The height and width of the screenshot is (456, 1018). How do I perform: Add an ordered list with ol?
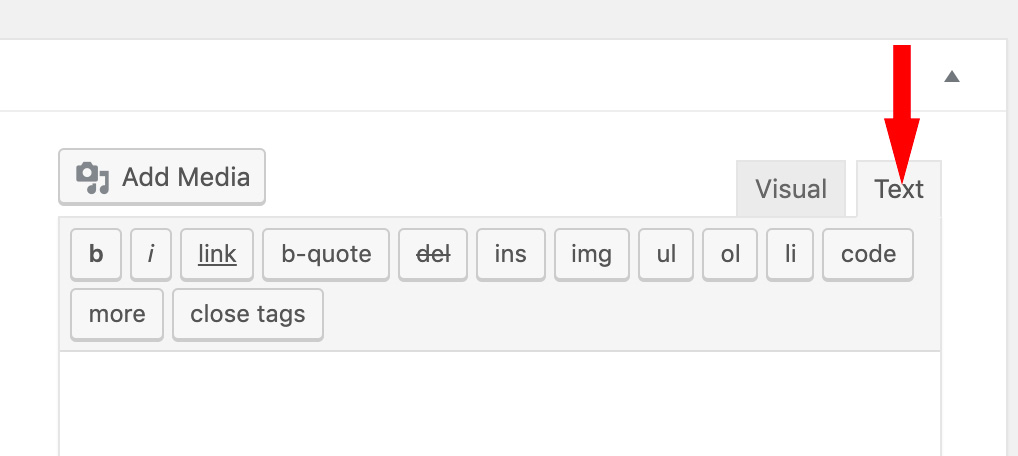click(x=731, y=254)
